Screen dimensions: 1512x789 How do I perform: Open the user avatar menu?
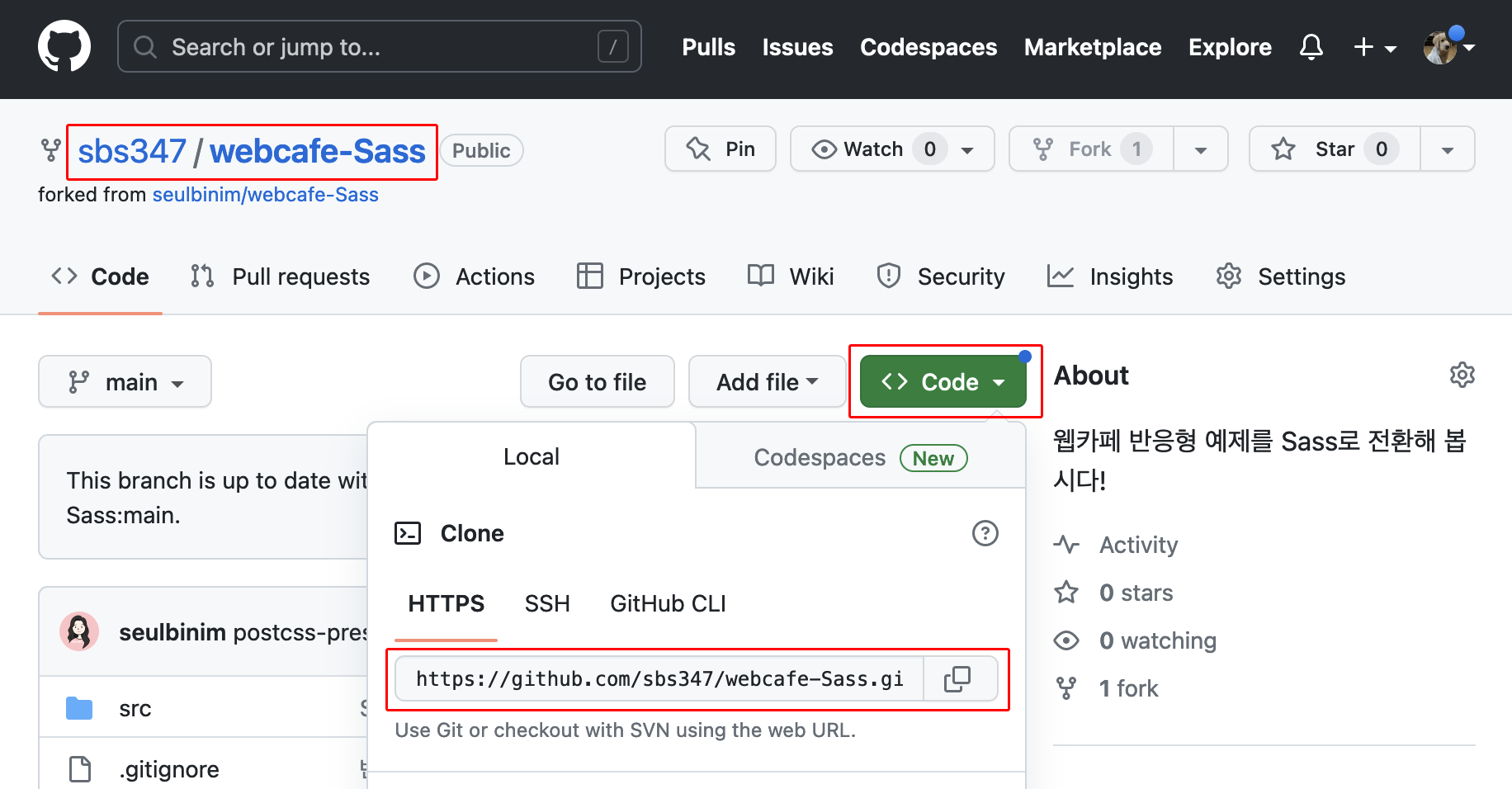coord(1448,47)
